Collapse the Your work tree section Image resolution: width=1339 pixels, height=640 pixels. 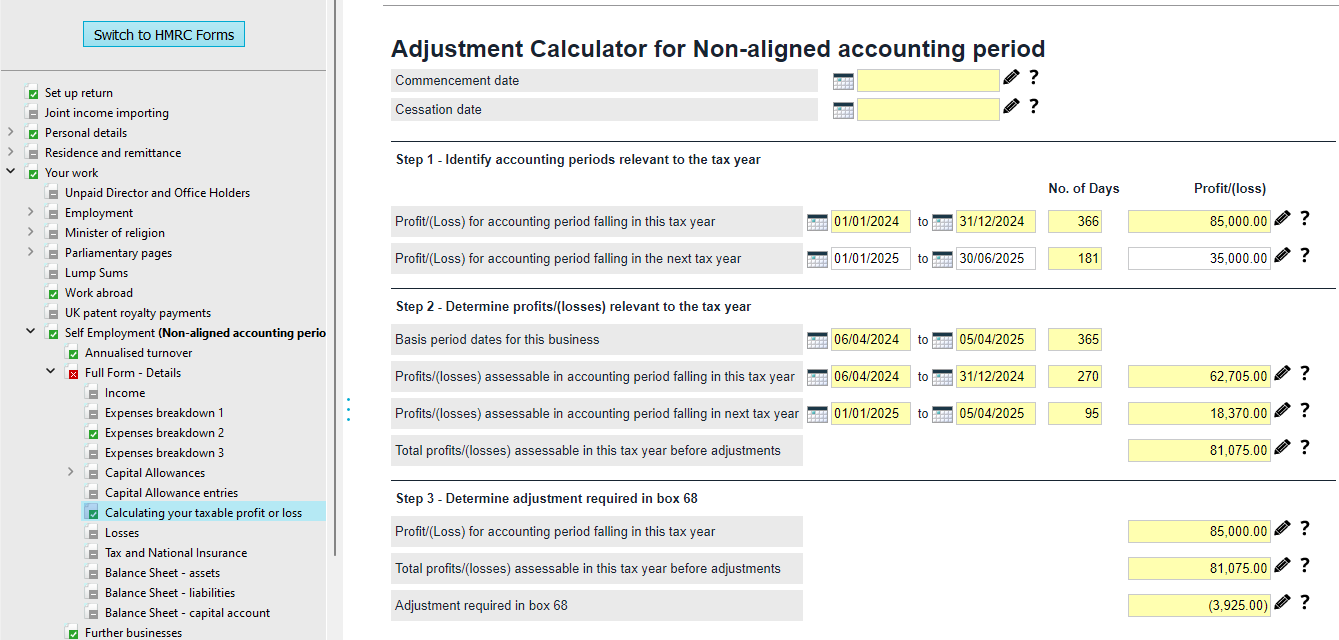(x=11, y=172)
